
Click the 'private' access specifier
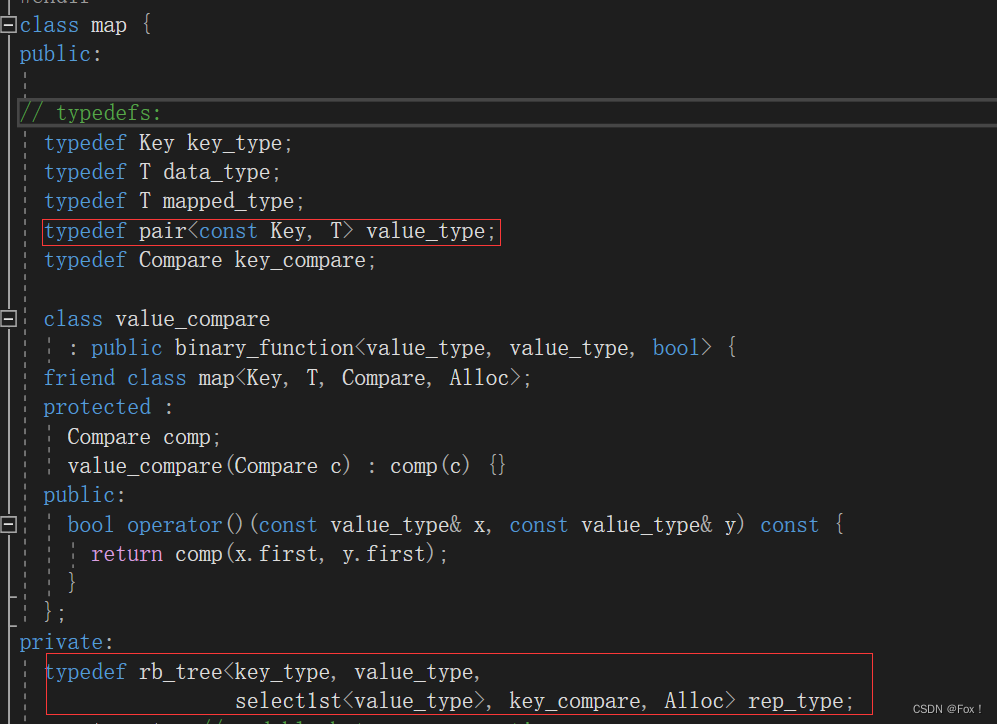[x=61, y=642]
